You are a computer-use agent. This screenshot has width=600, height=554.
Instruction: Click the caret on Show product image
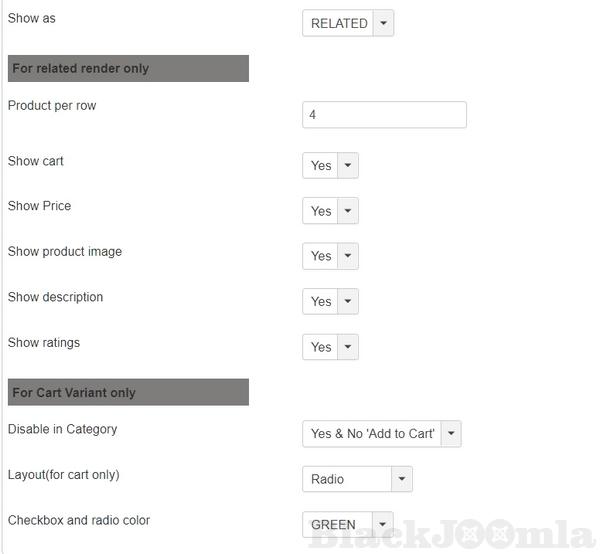click(x=348, y=256)
